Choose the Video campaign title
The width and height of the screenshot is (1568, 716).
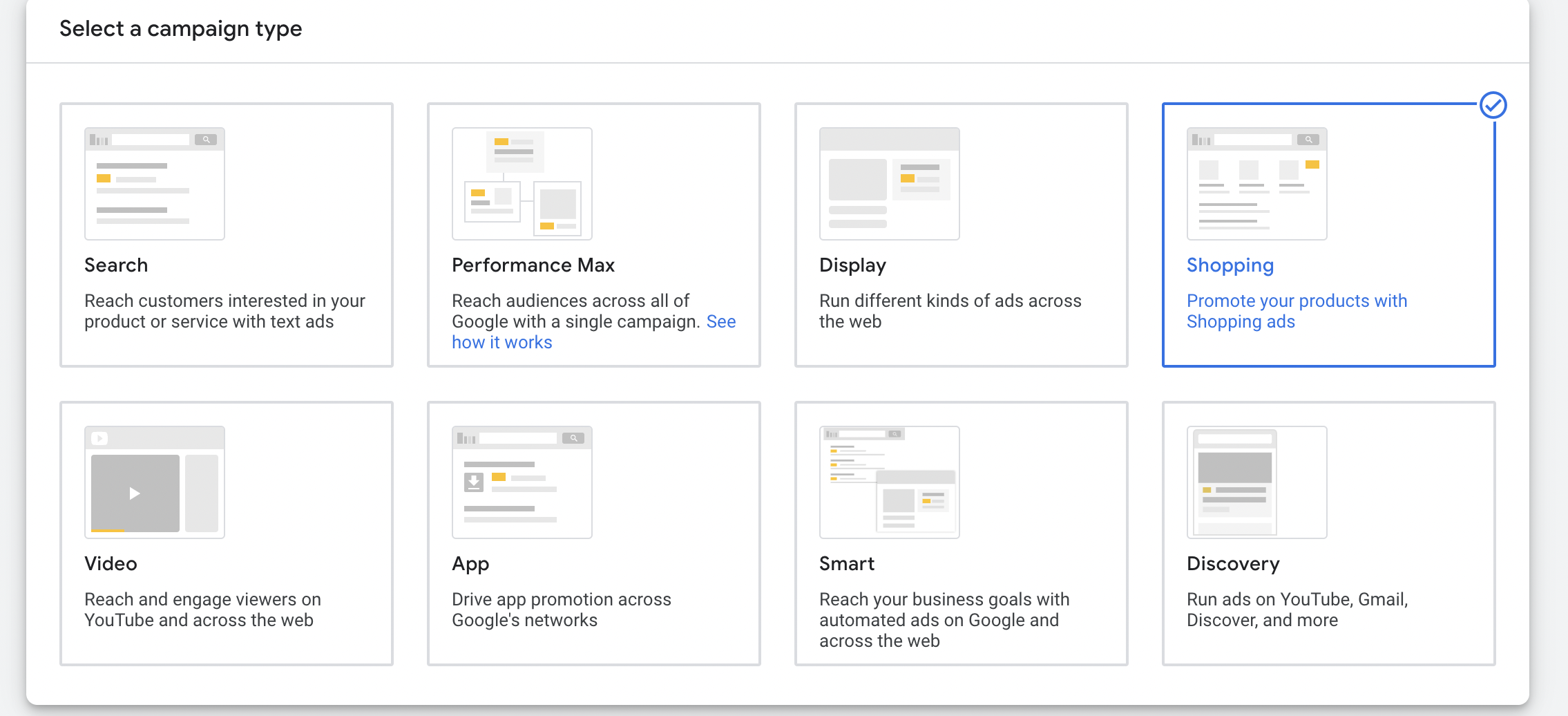(x=111, y=564)
